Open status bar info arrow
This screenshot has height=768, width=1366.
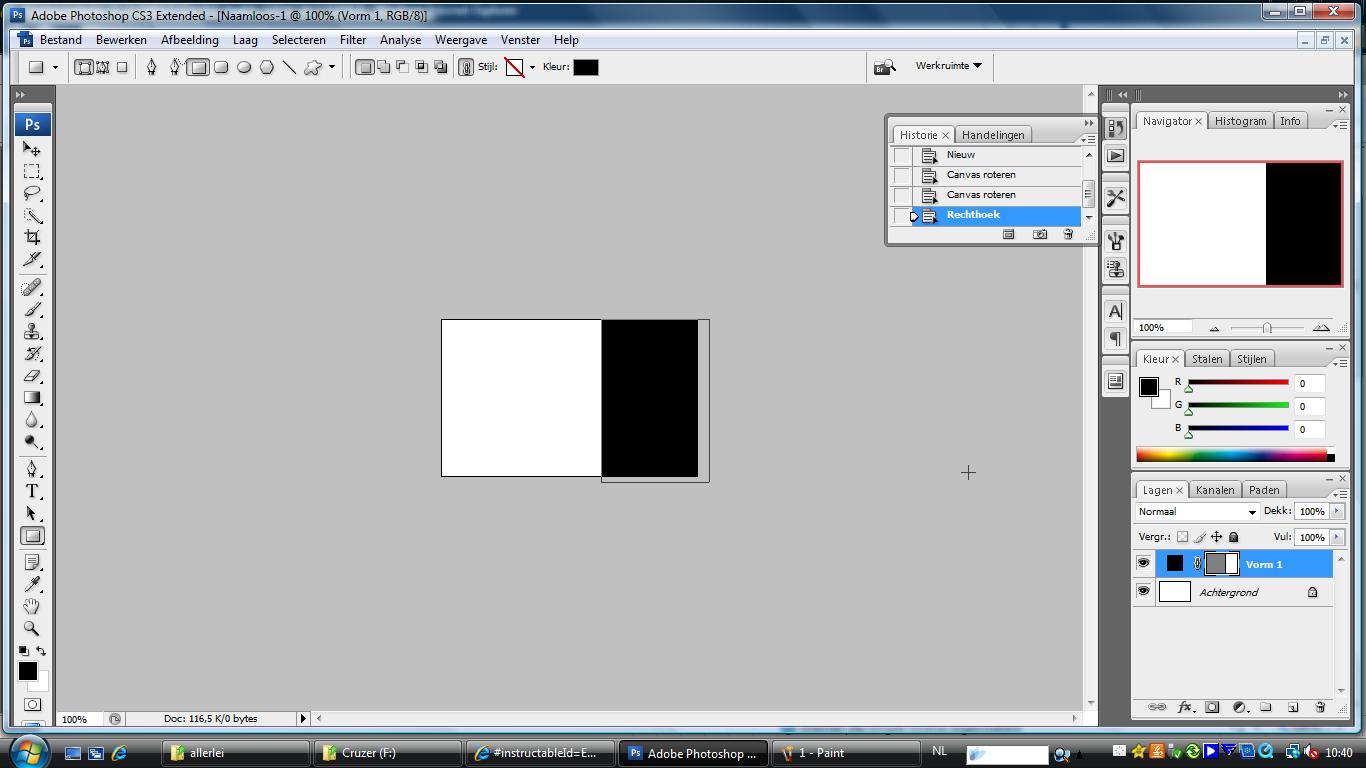(x=303, y=718)
